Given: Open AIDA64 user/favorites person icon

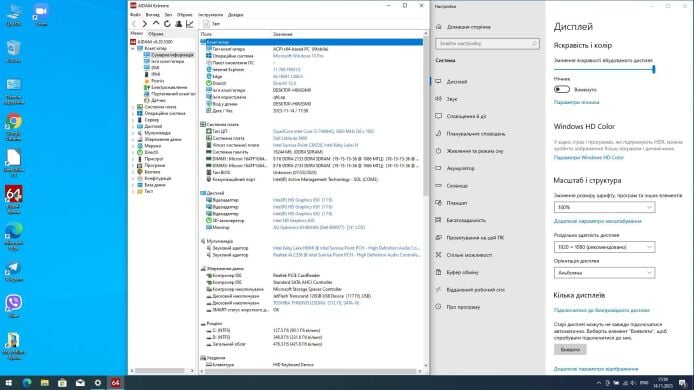Looking at the screenshot, I should click(x=179, y=24).
